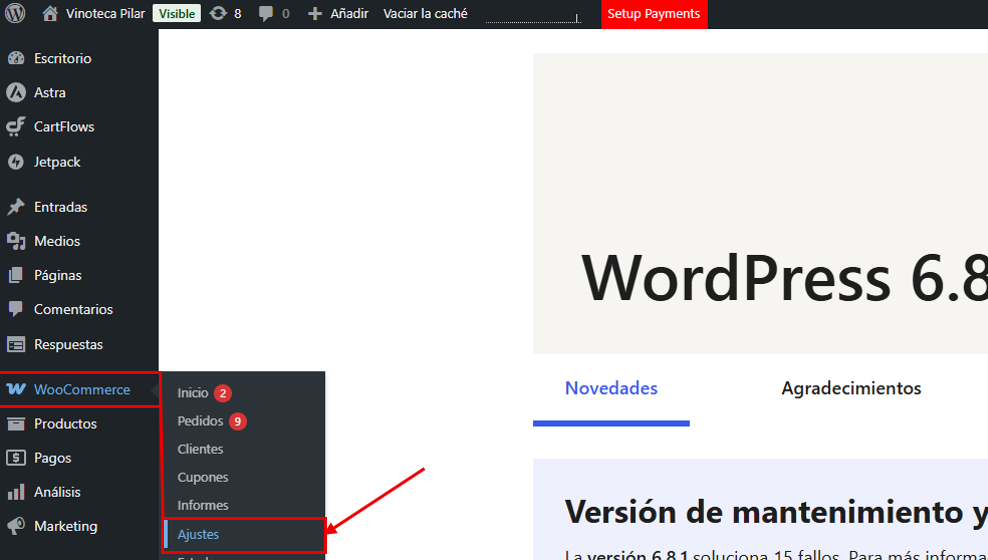Switch to the Agradecimientos tab
Image resolution: width=988 pixels, height=560 pixels.
coord(851,388)
